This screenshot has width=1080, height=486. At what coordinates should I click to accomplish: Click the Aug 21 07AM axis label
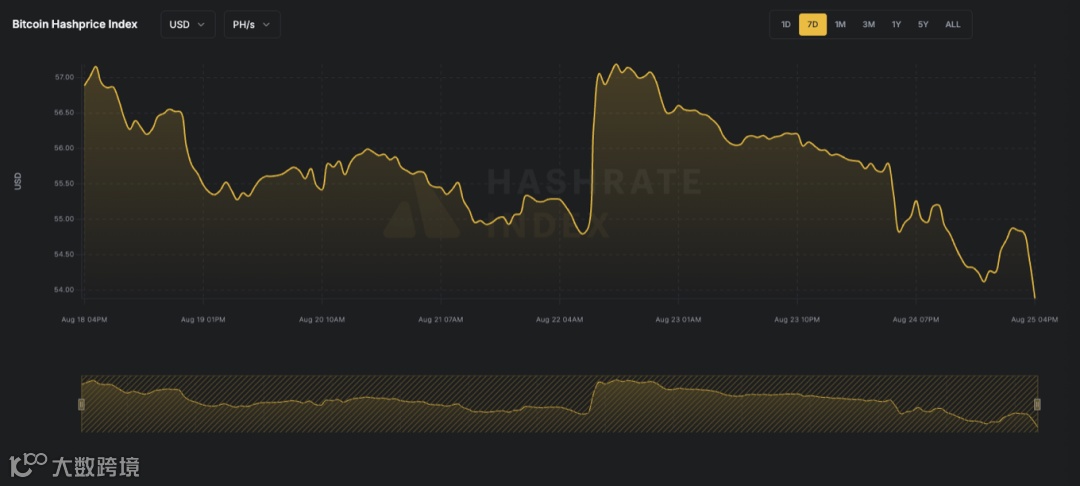pyautogui.click(x=441, y=319)
